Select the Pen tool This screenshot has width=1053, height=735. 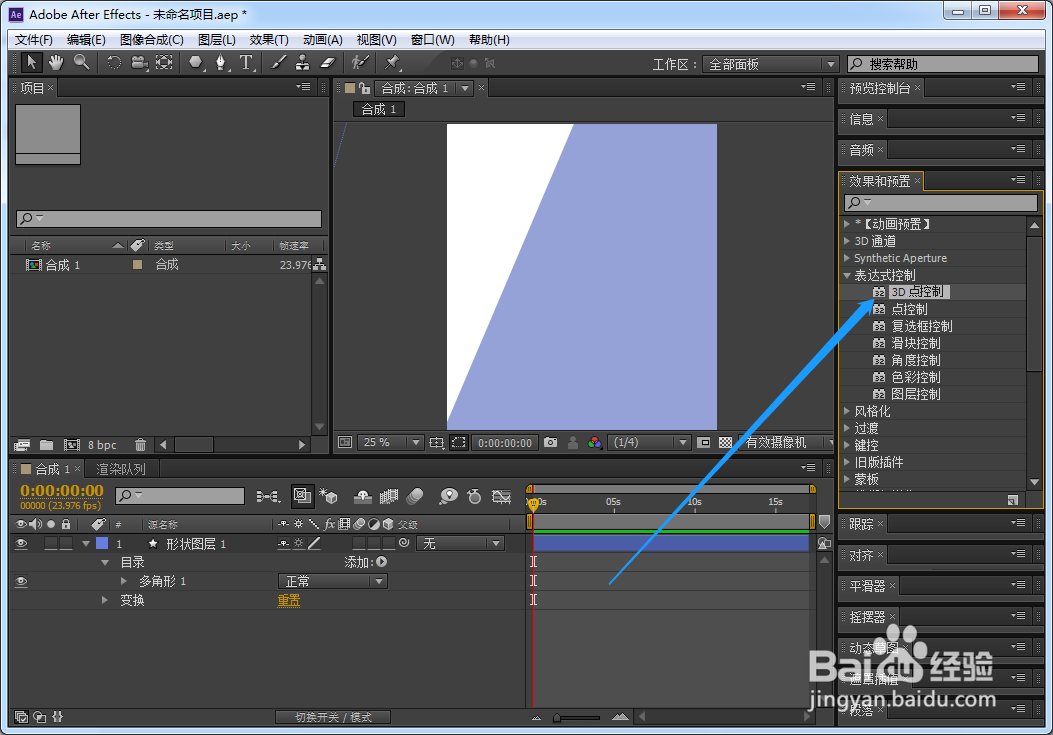[x=220, y=63]
